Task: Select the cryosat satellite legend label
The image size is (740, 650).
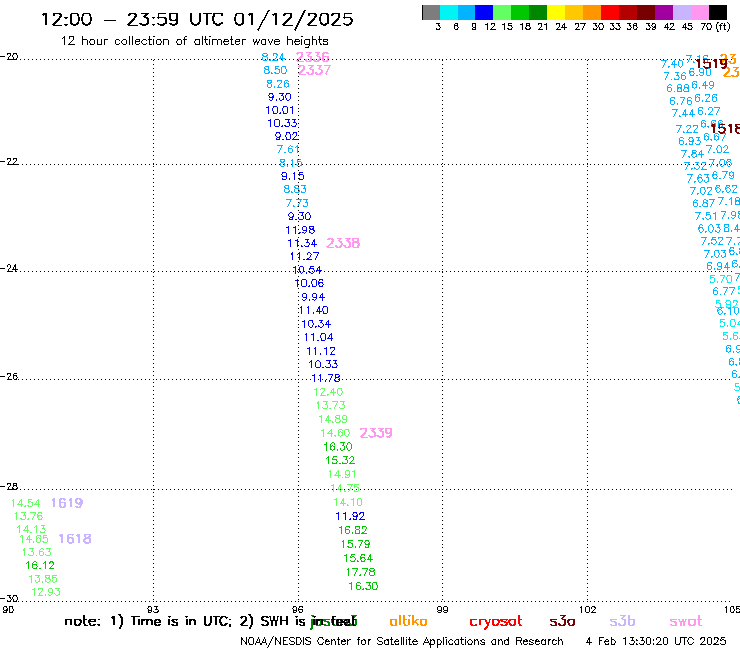Action: click(x=496, y=622)
